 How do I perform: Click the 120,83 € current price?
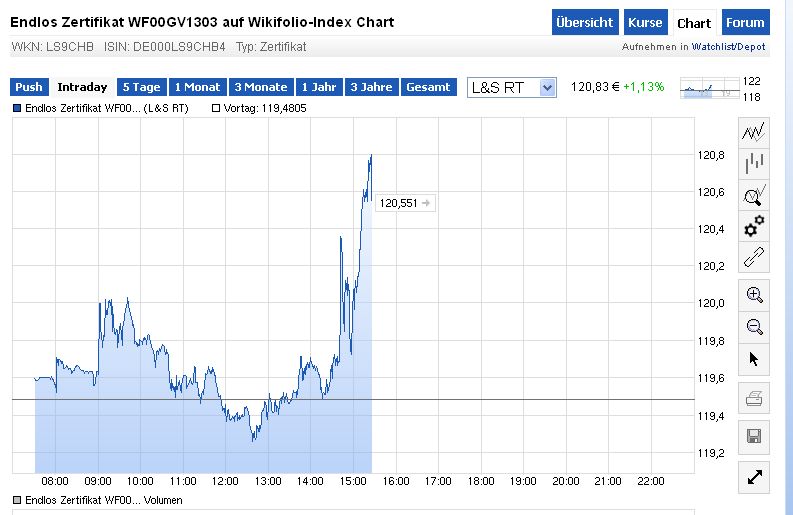595,87
